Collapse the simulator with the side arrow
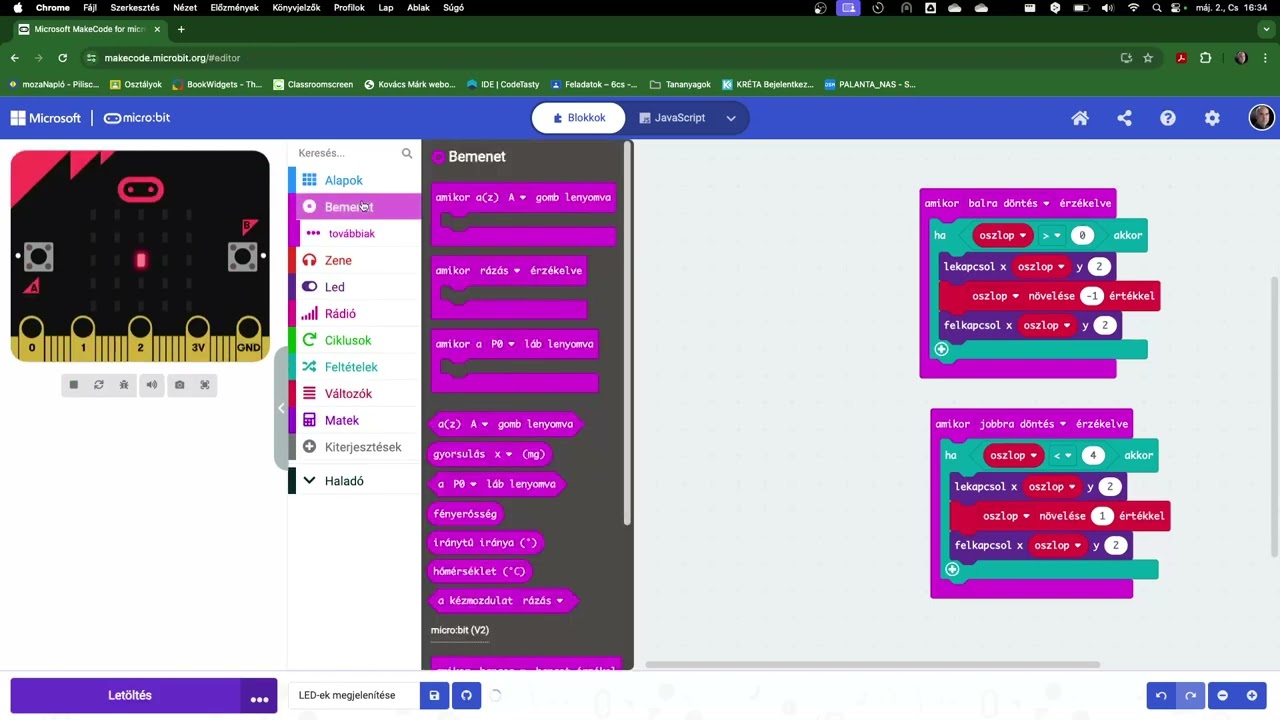Screen dimensions: 1280x720 click(281, 408)
